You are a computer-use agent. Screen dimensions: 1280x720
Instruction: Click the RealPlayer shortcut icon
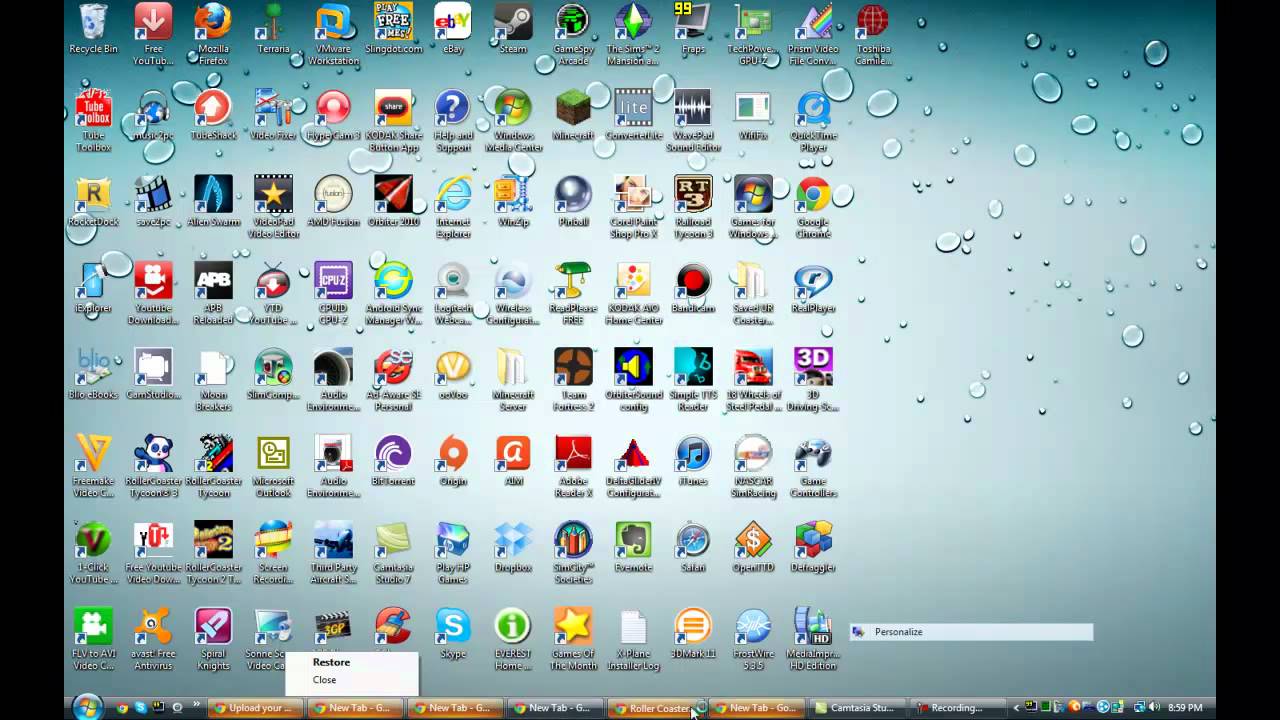(813, 288)
